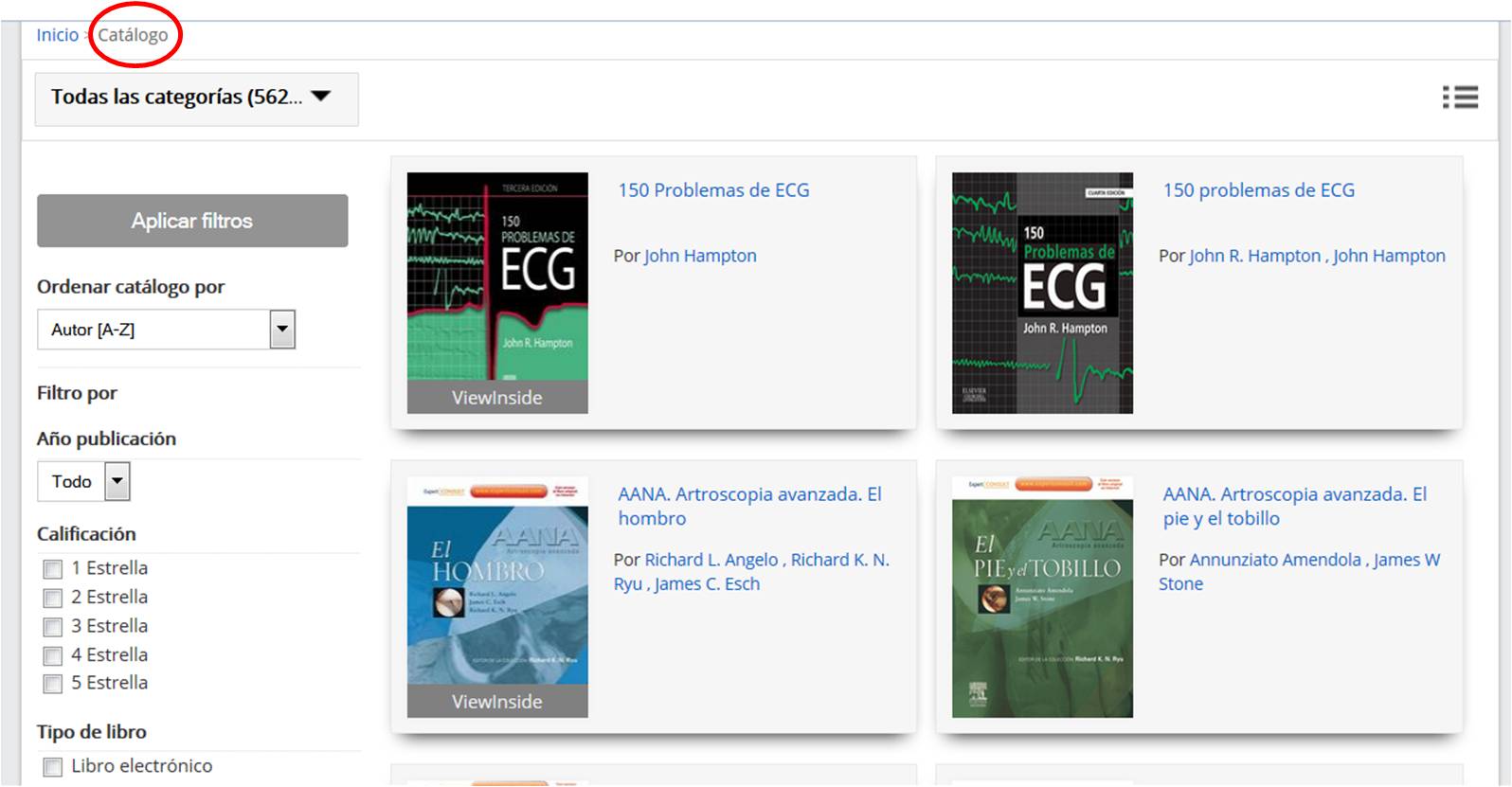Tick the 5 Estrella checkbox

(x=53, y=684)
